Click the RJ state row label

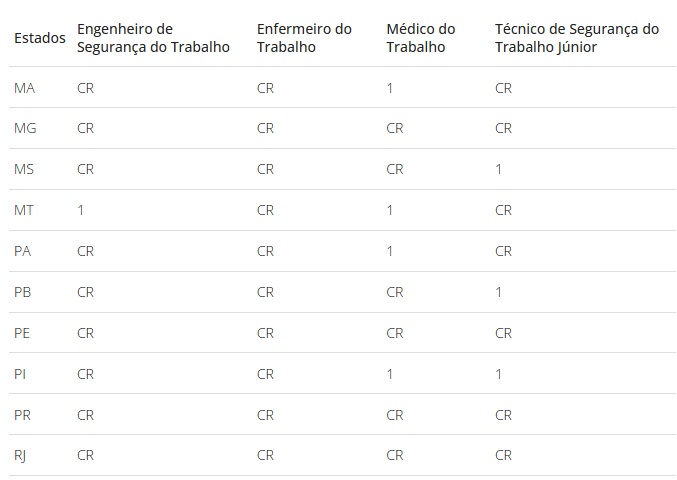pos(20,456)
